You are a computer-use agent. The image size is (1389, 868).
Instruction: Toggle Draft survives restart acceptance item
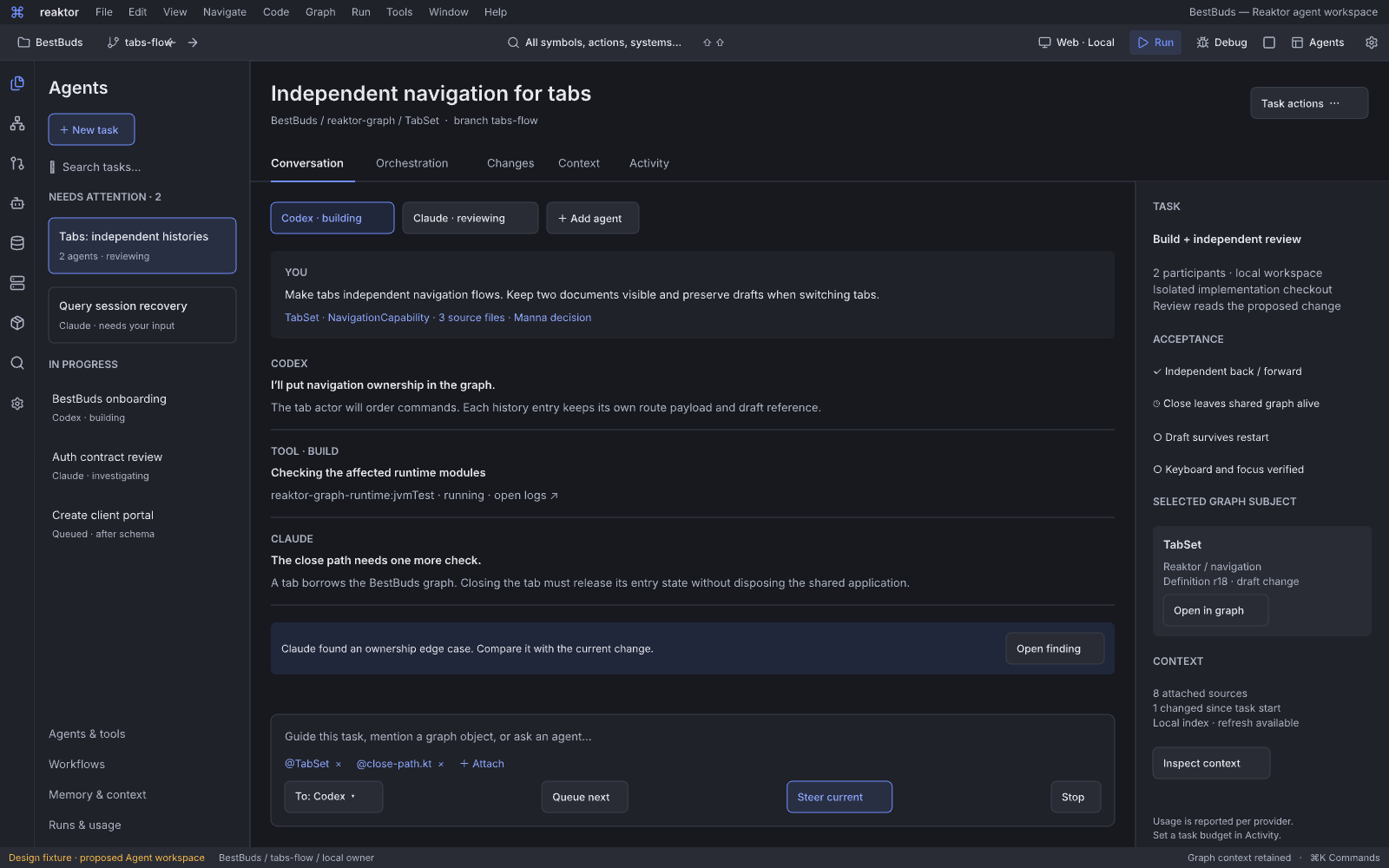pos(1210,437)
